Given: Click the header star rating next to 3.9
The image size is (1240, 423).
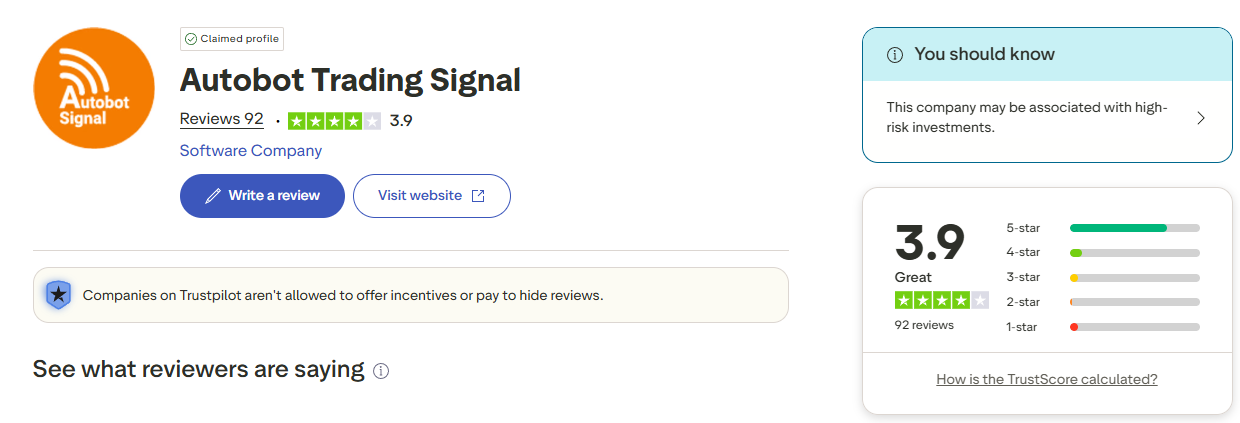Looking at the screenshot, I should 334,121.
